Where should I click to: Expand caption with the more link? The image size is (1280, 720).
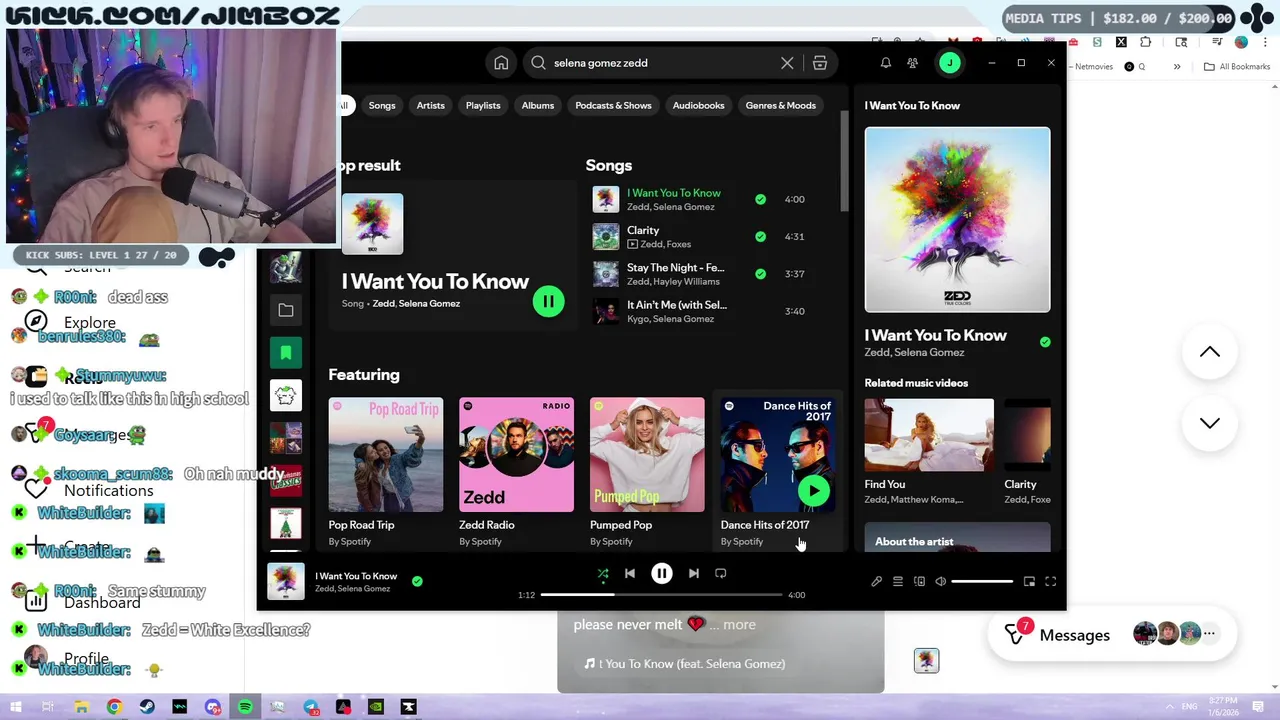pos(739,624)
